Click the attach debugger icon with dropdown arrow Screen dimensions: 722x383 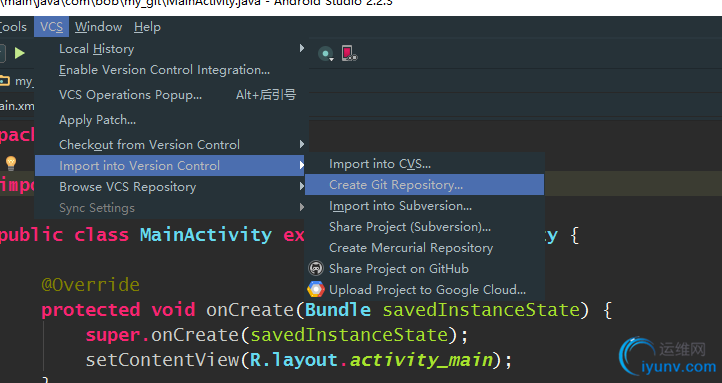point(326,54)
